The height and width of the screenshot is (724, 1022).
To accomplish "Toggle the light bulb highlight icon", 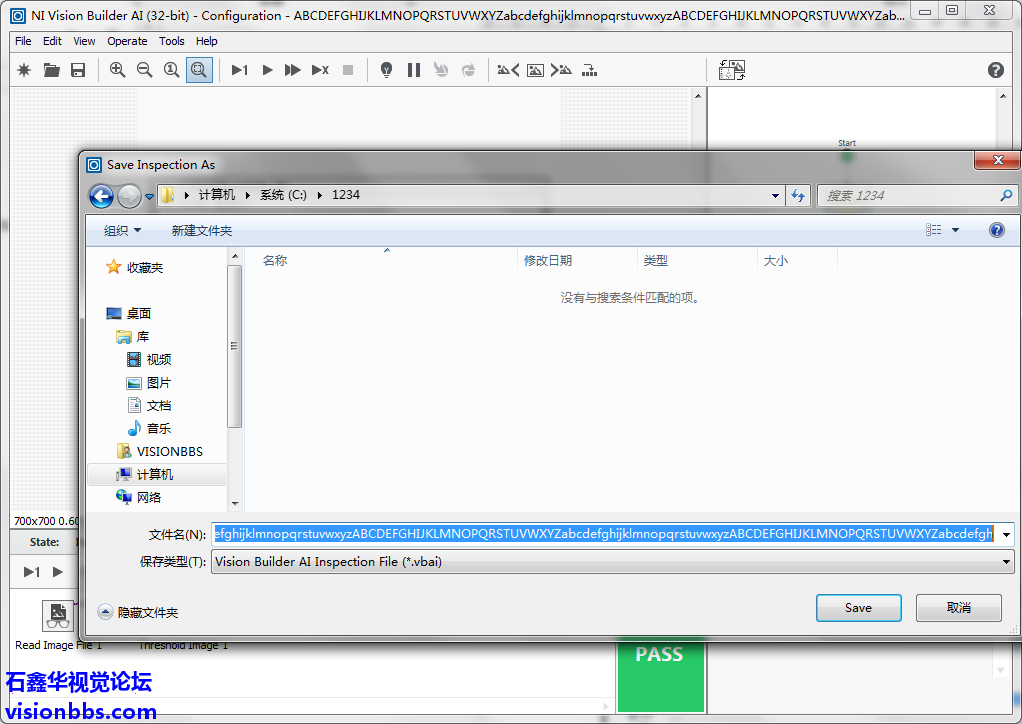I will click(387, 70).
